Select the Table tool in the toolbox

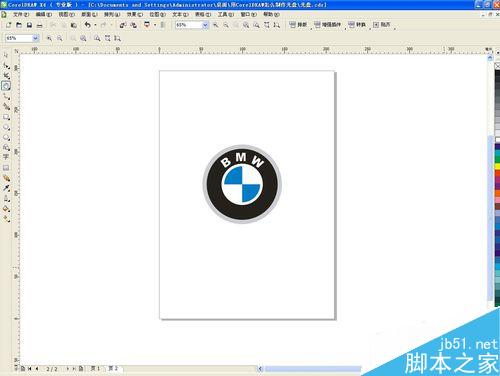click(x=6, y=168)
